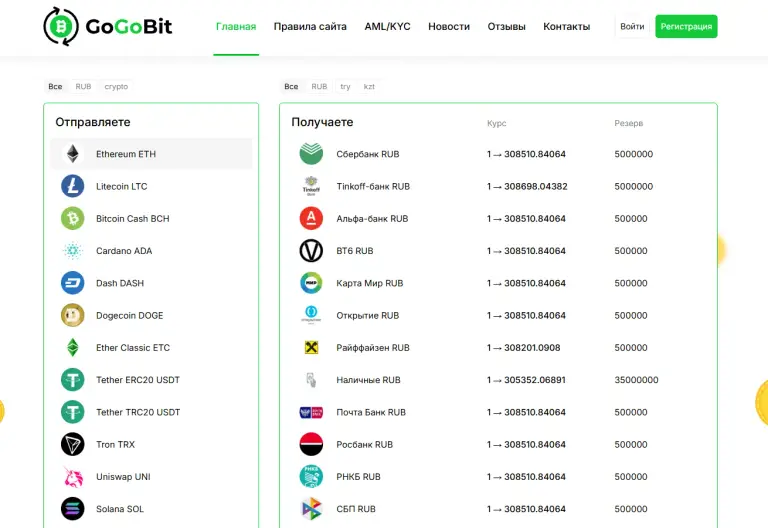Pick the Почта Банк RUB icon
This screenshot has height=528, width=768.
point(311,412)
